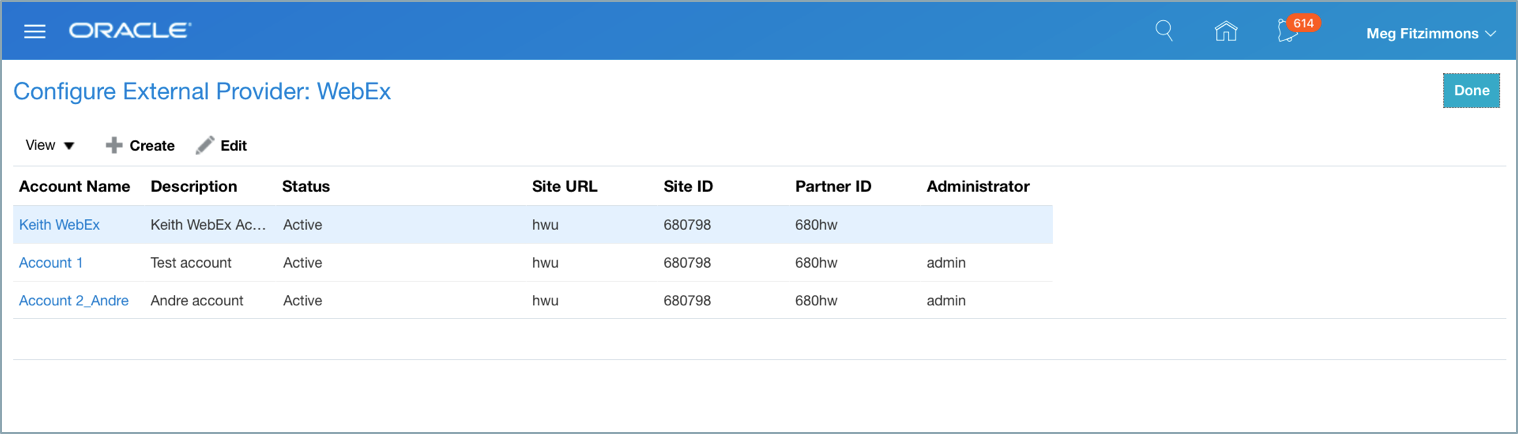The height and width of the screenshot is (434, 1518).
Task: Sort by Account Name column header
Action: click(74, 187)
